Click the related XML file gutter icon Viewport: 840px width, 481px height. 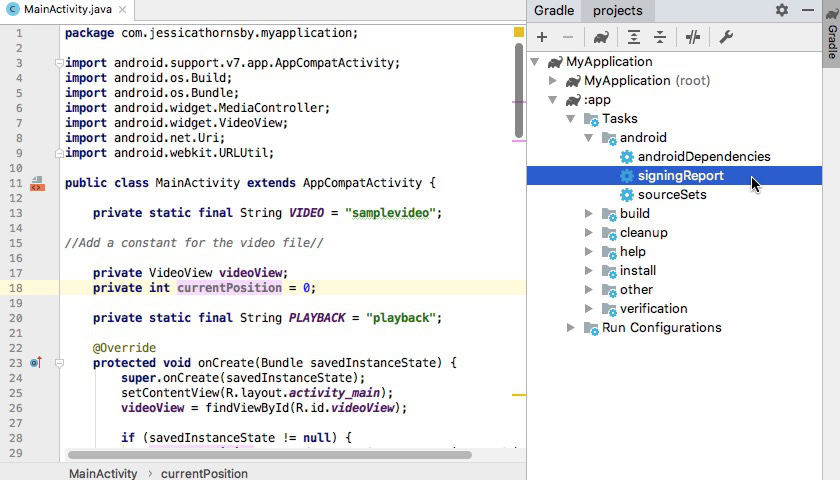[x=37, y=183]
